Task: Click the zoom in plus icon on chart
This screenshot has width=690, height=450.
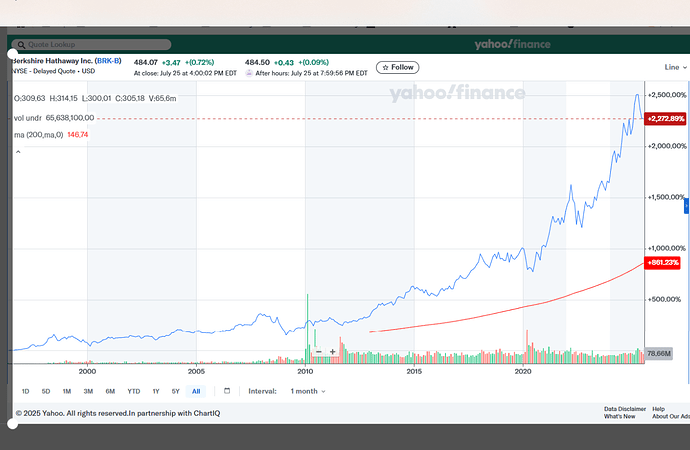Action: click(333, 352)
